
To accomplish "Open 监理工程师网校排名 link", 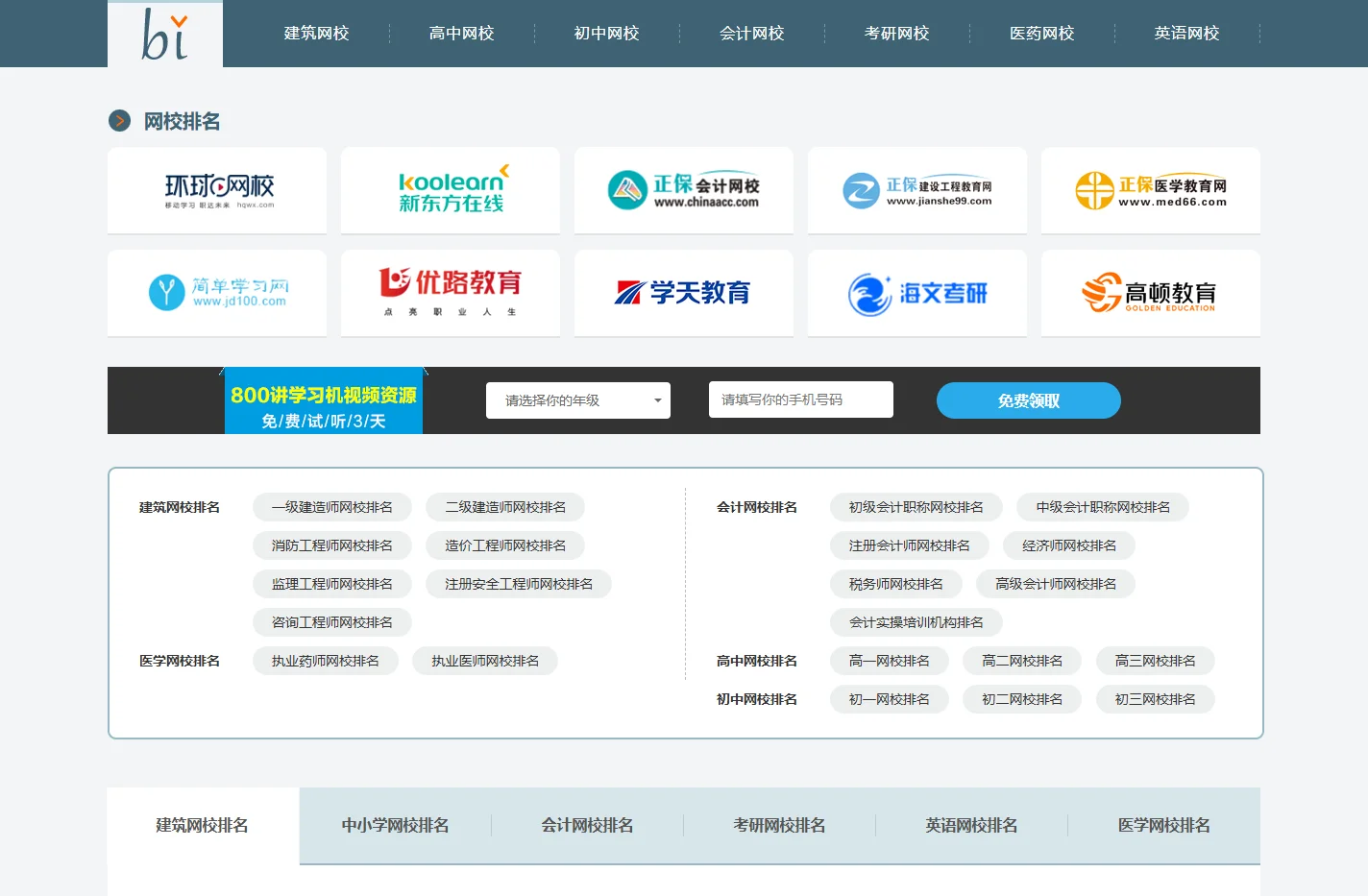I will (x=332, y=584).
